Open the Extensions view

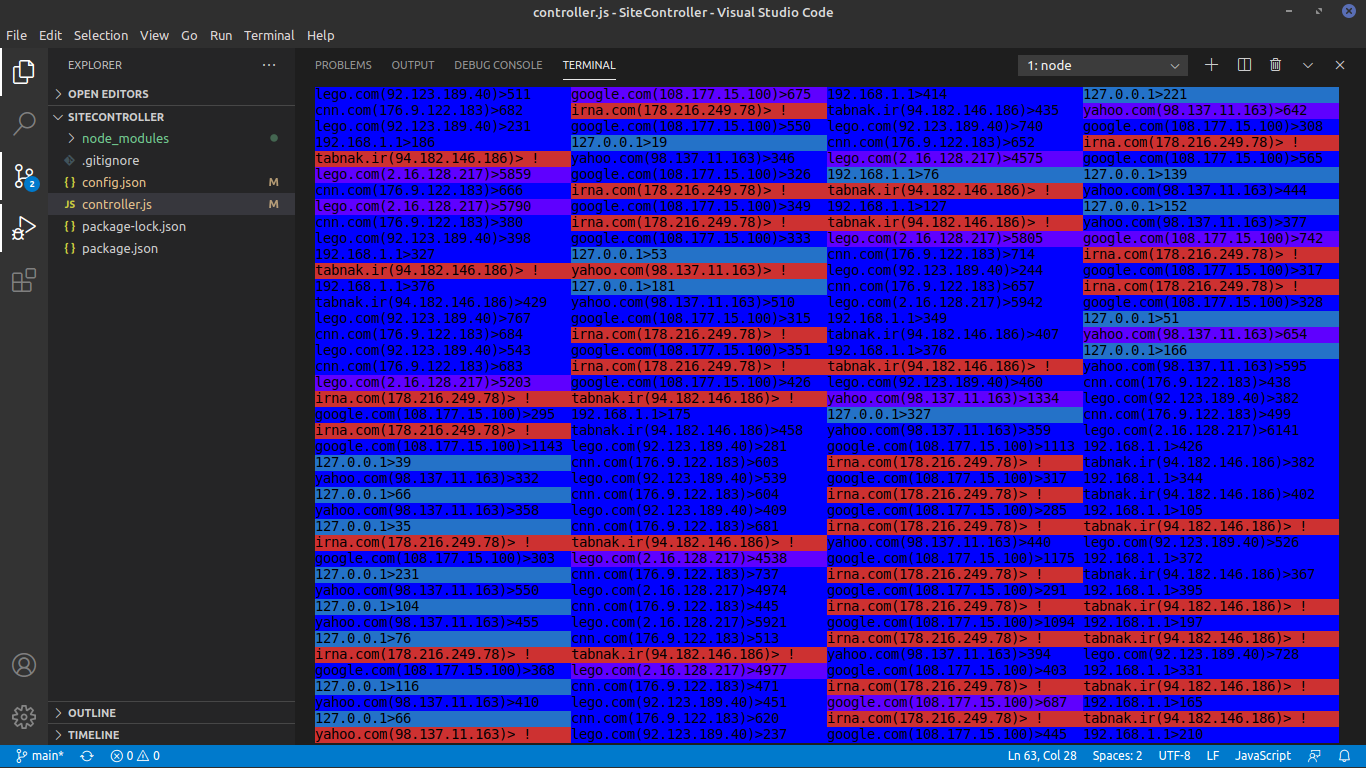(x=24, y=281)
